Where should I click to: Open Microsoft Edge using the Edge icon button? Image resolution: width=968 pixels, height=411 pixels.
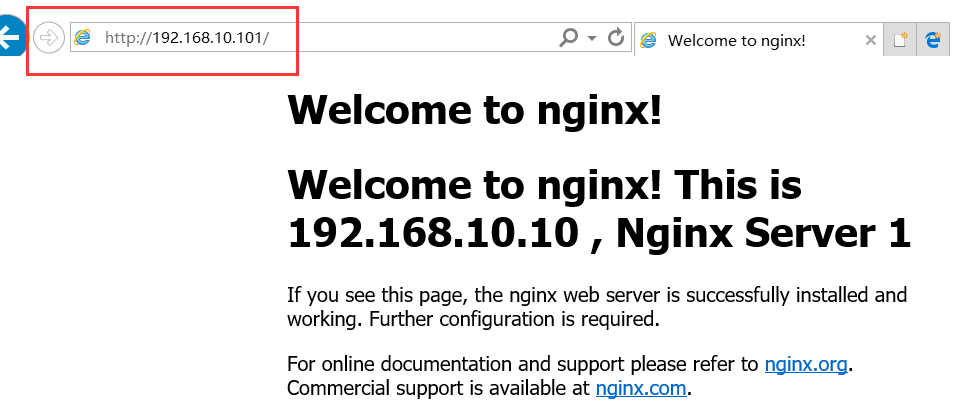(x=933, y=40)
